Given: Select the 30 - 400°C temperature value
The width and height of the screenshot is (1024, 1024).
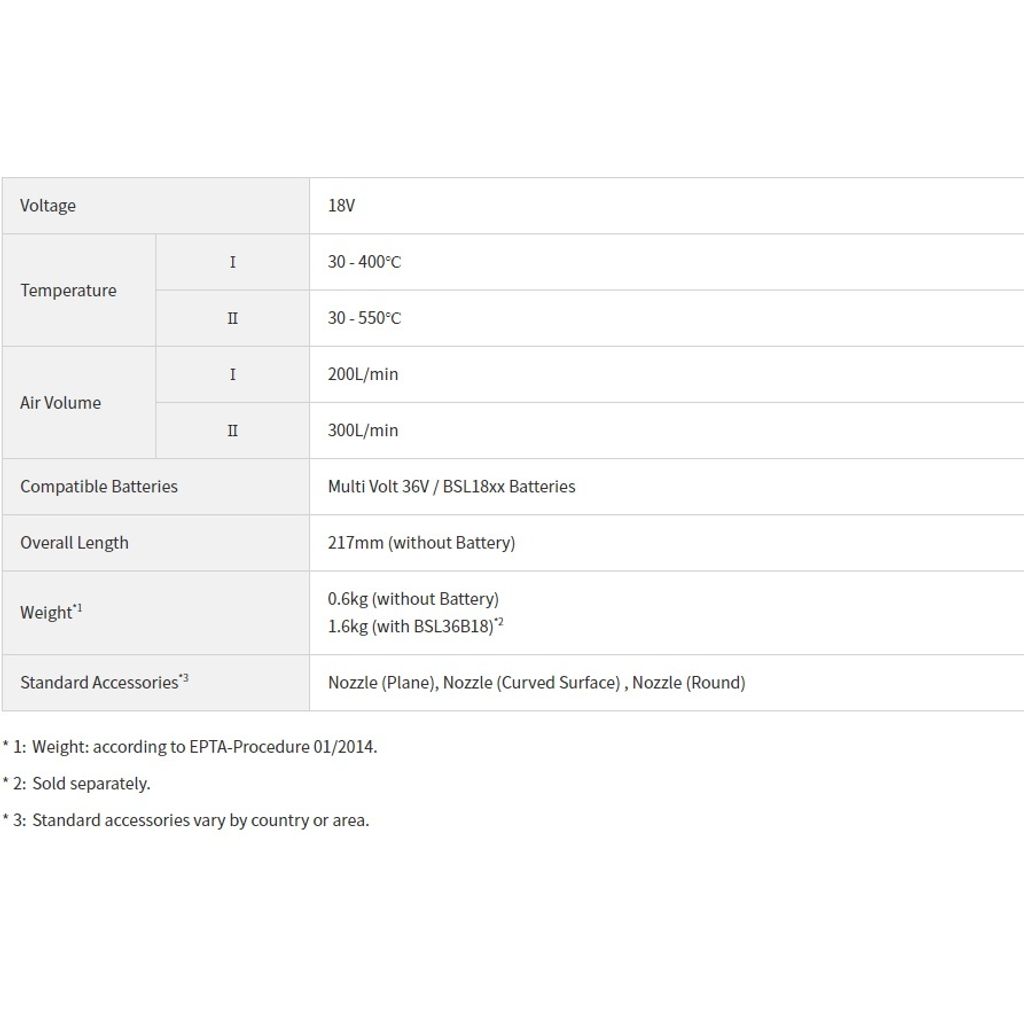Looking at the screenshot, I should pyautogui.click(x=364, y=262).
